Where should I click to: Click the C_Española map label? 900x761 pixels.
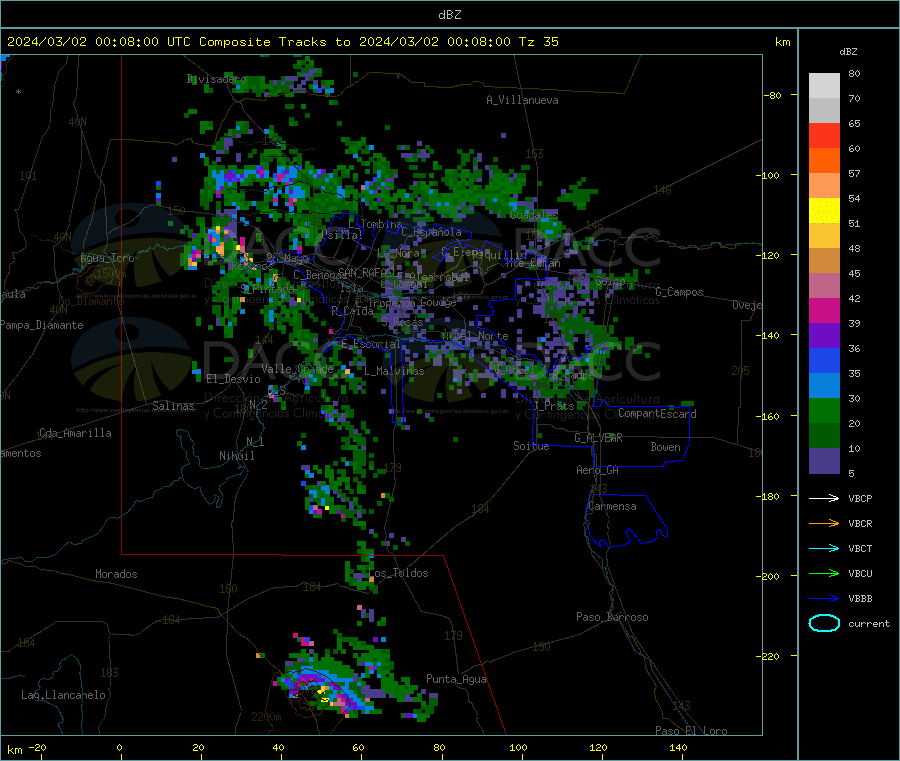pos(432,232)
